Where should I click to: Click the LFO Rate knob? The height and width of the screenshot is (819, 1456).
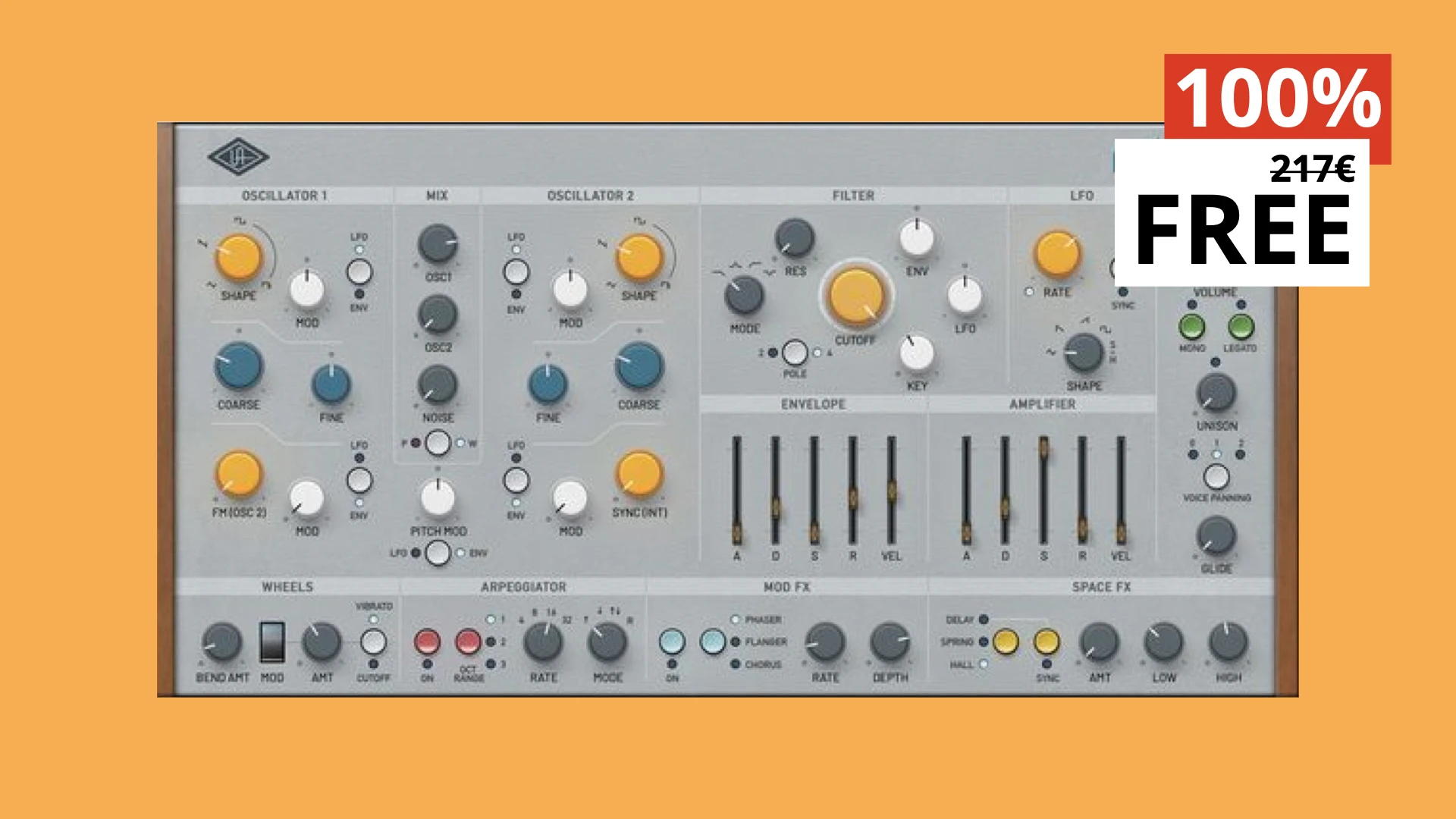pos(1057,254)
